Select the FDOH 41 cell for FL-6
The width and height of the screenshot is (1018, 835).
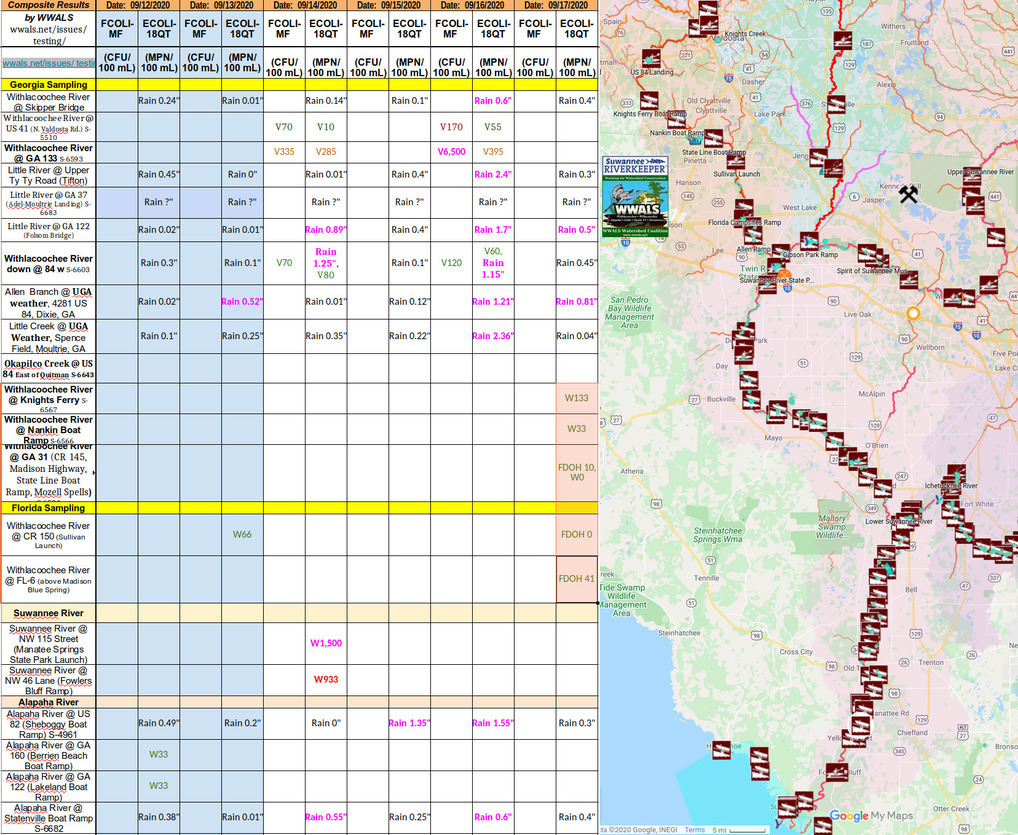point(577,579)
